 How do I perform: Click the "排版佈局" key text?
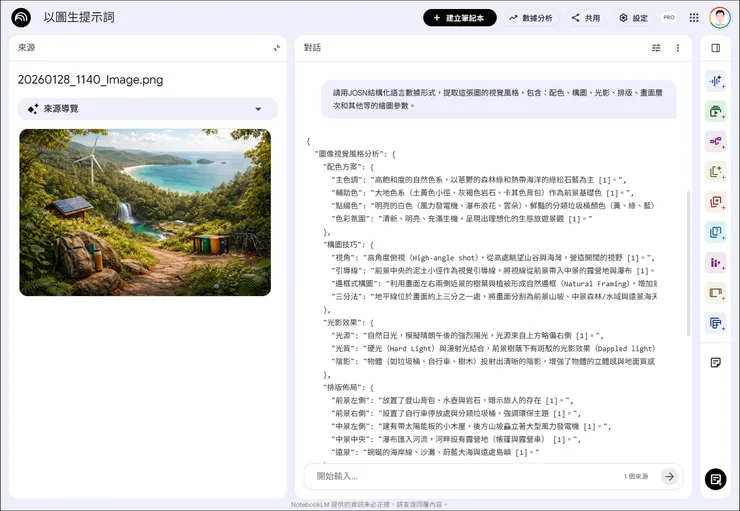[x=343, y=387]
